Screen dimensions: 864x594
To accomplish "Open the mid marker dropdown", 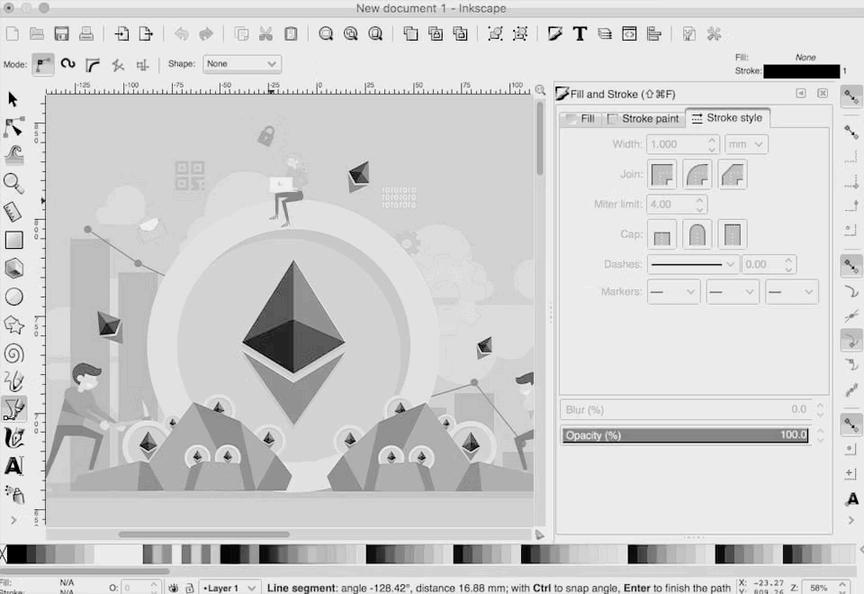I will click(x=732, y=291).
